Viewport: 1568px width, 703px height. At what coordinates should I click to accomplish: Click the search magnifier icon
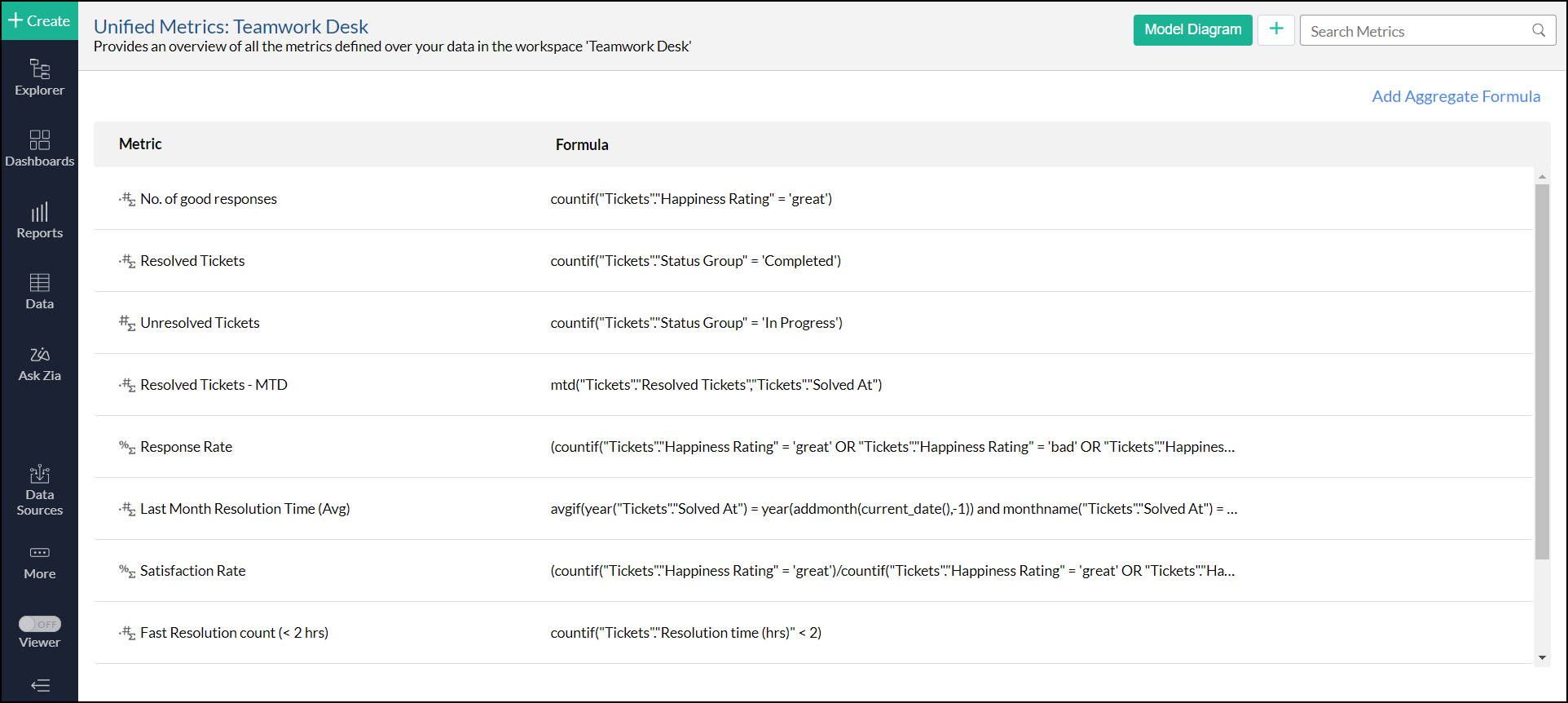pos(1539,31)
